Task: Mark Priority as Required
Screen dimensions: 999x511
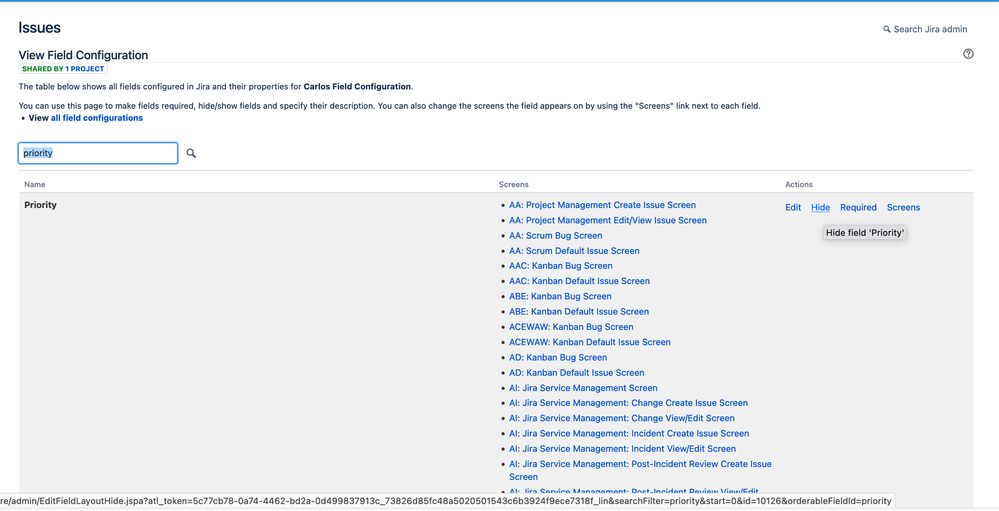Action: click(858, 208)
